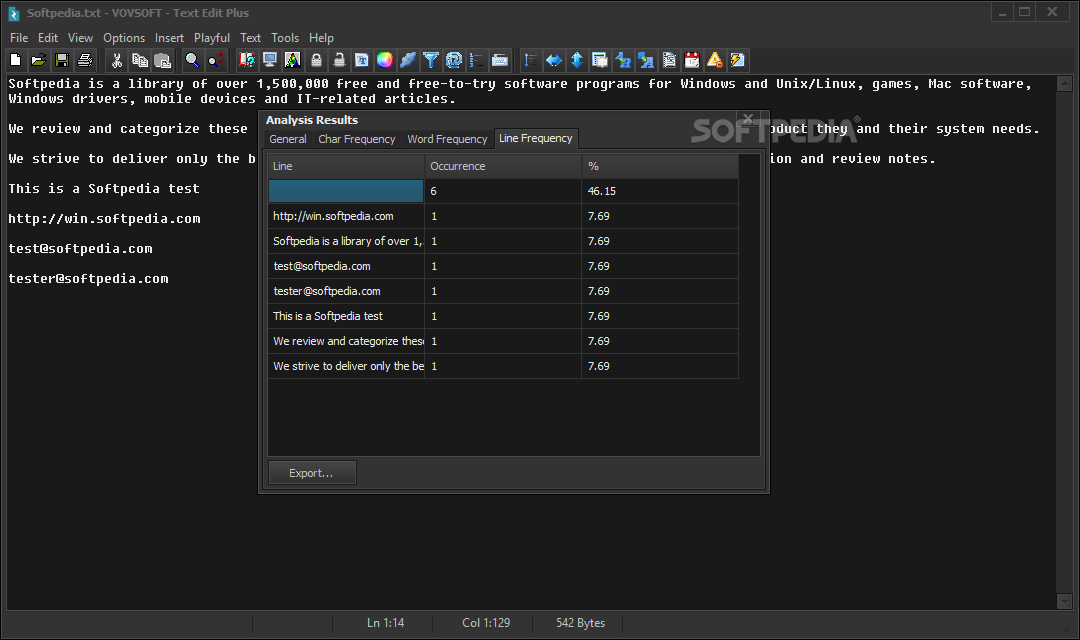Click the closed padlock encrypt icon
The width and height of the screenshot is (1080, 640).
(316, 61)
